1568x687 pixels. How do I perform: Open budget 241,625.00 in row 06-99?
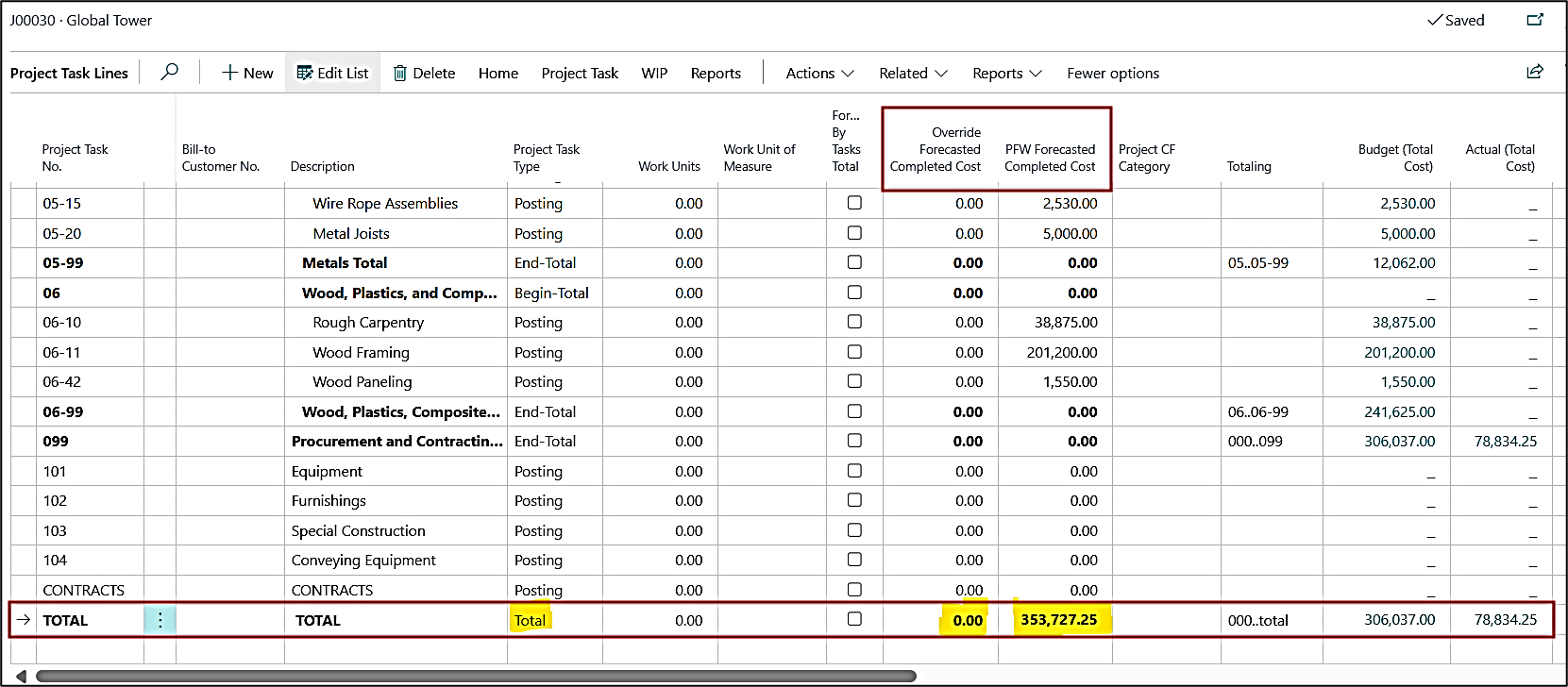pos(1400,411)
